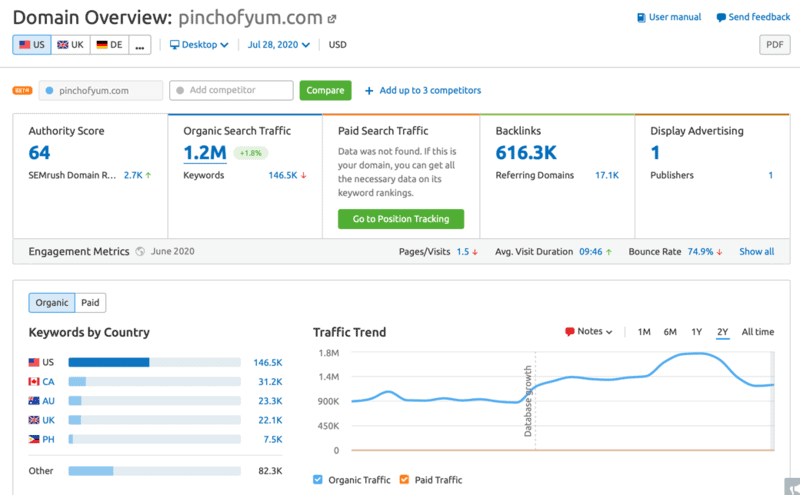Select the DE database tab
The width and height of the screenshot is (800, 495).
click(110, 45)
